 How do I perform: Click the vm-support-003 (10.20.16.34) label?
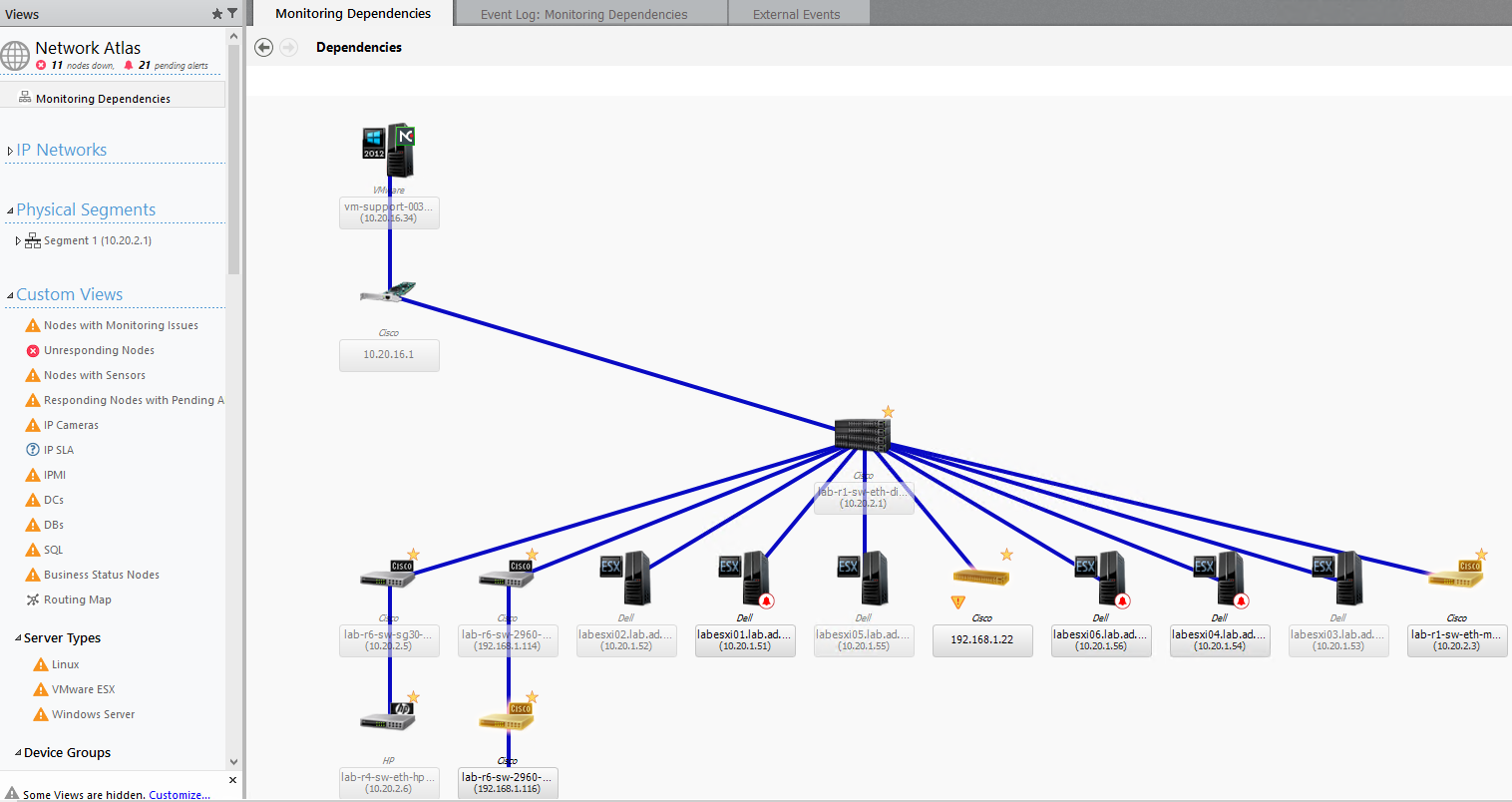tap(389, 212)
